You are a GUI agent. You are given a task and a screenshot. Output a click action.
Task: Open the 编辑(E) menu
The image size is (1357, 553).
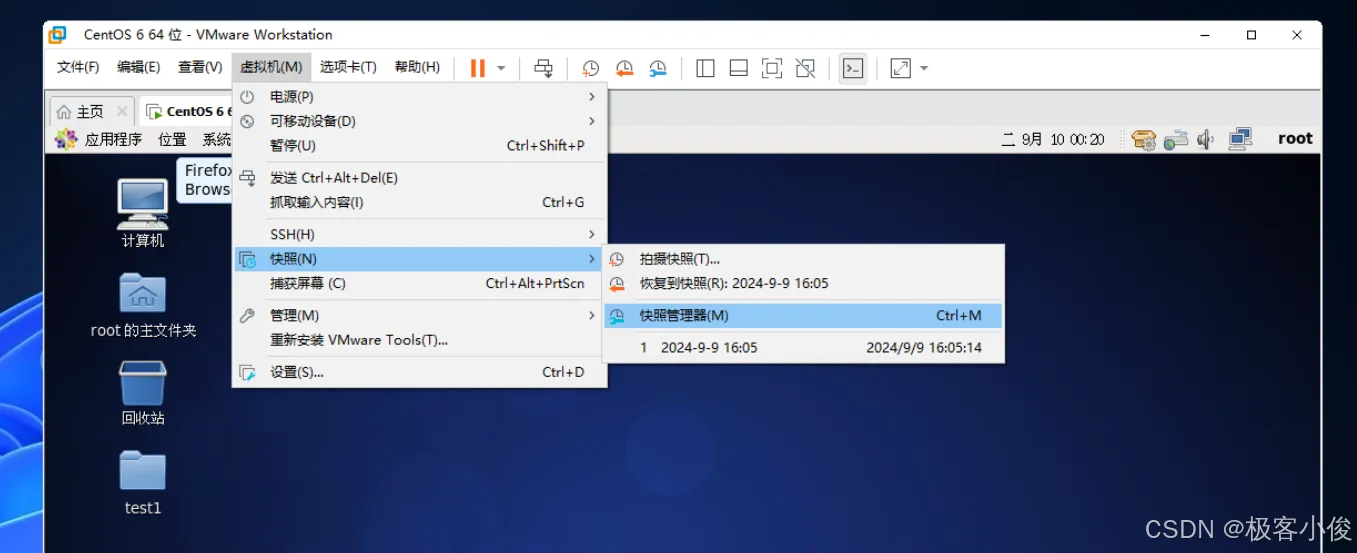coord(138,67)
